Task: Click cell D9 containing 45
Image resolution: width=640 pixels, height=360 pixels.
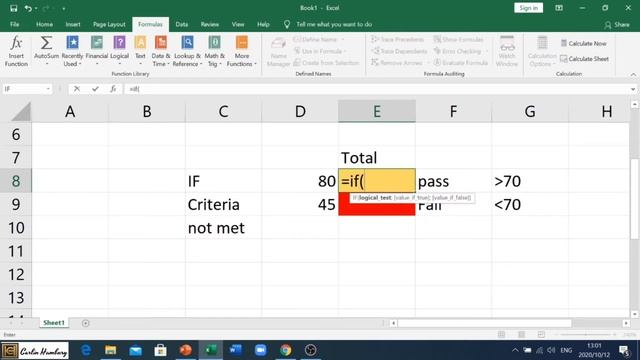Action: [x=300, y=204]
